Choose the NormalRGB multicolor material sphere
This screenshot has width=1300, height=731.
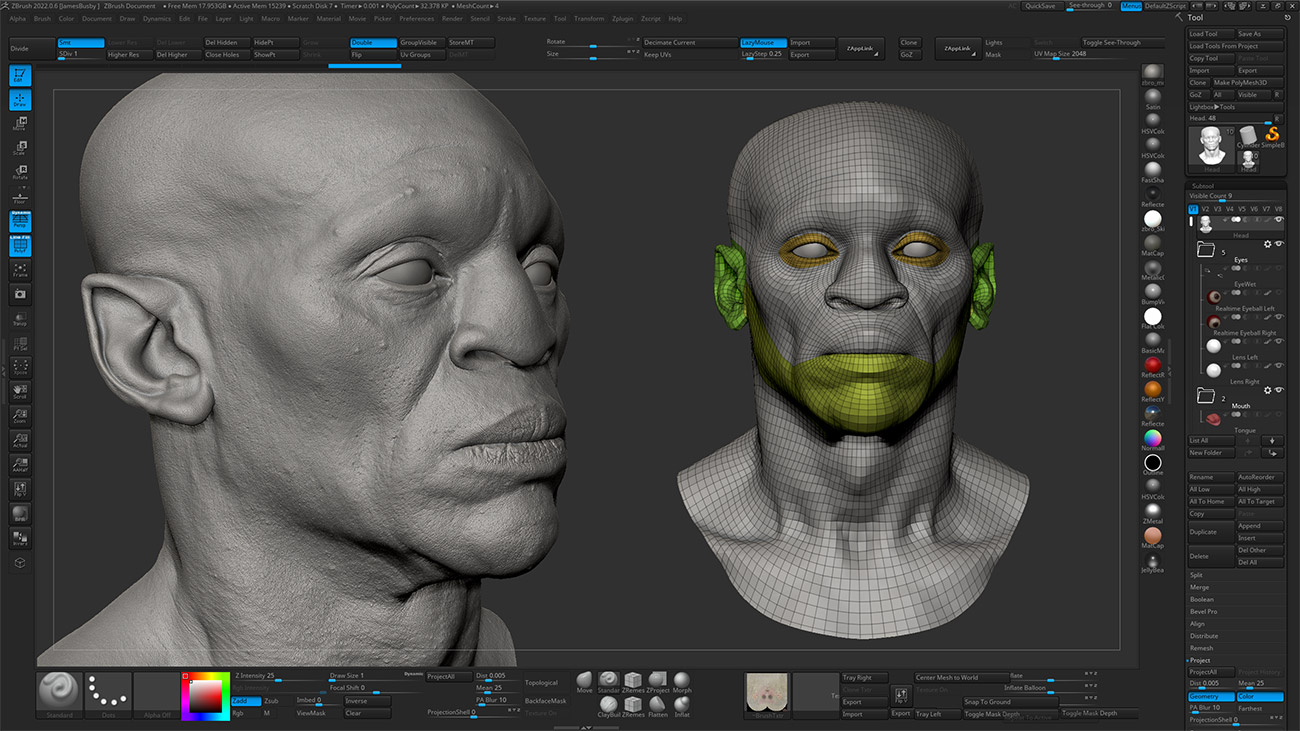coord(1153,439)
